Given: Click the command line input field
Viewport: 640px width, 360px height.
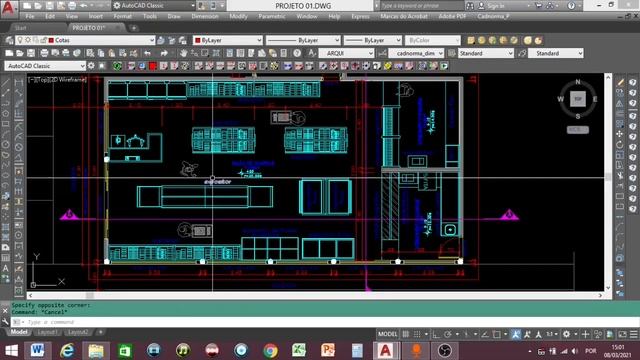Looking at the screenshot, I should [x=324, y=322].
